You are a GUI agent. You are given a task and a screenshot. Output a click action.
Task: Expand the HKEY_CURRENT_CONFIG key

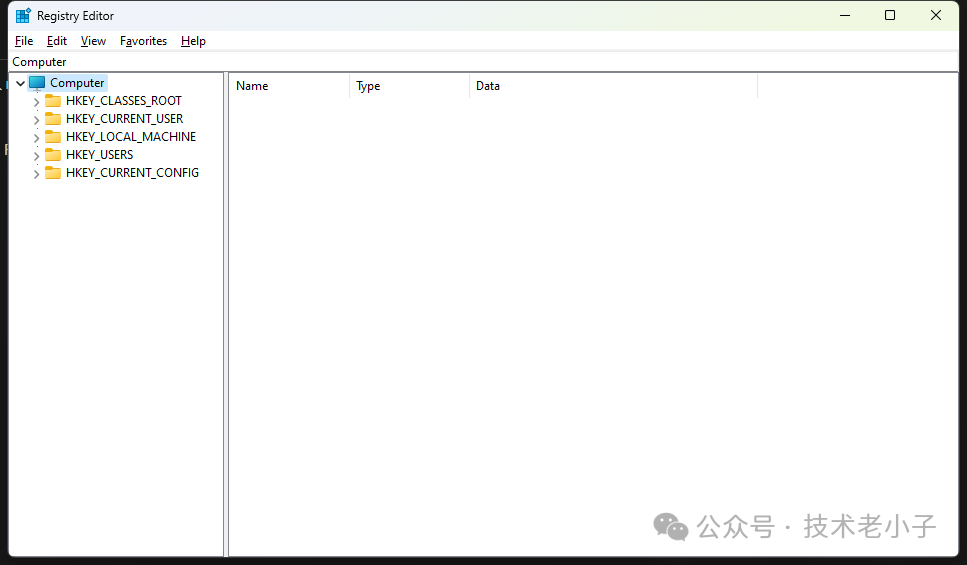tap(36, 174)
